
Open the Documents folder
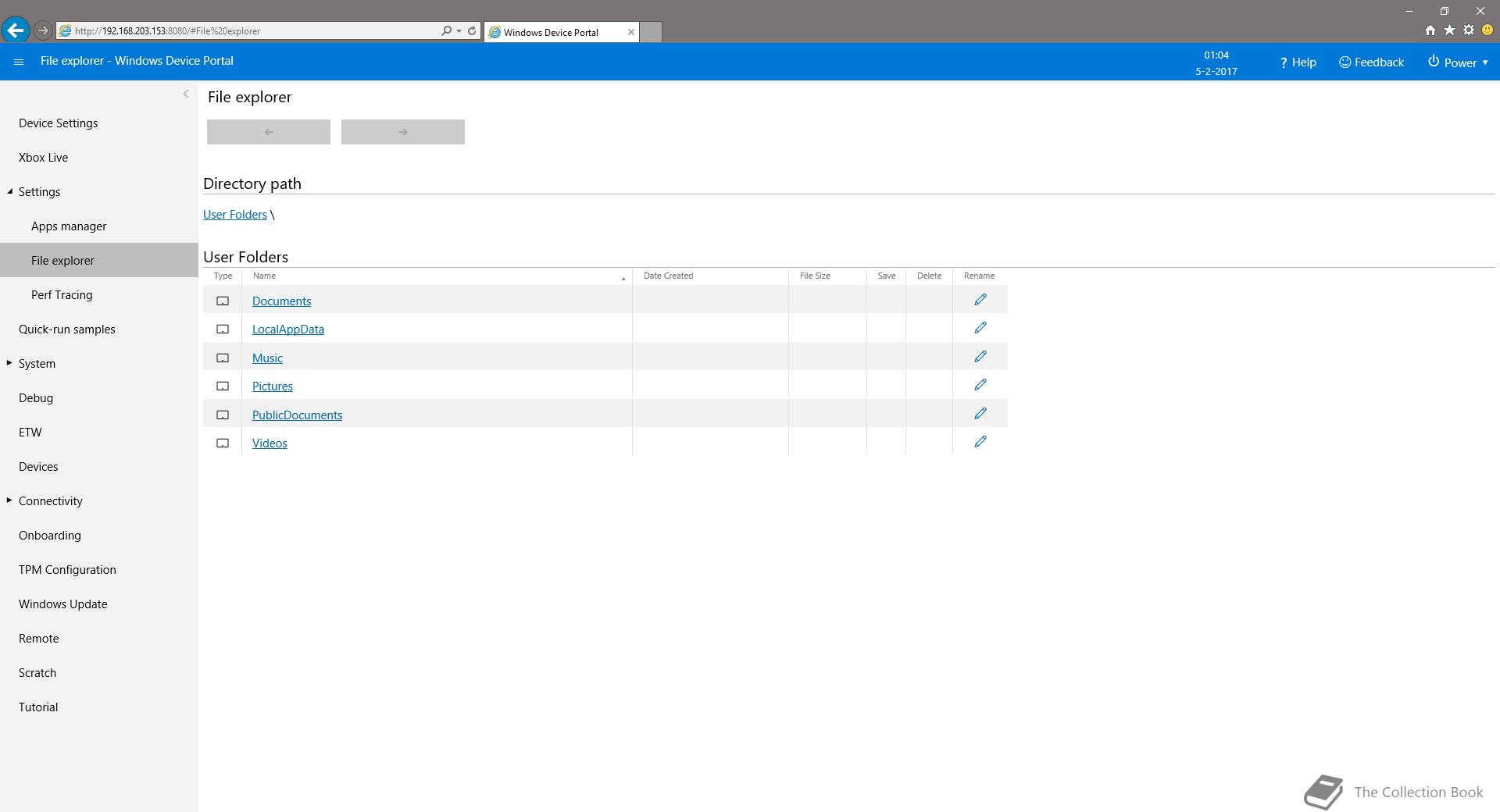[x=281, y=301]
